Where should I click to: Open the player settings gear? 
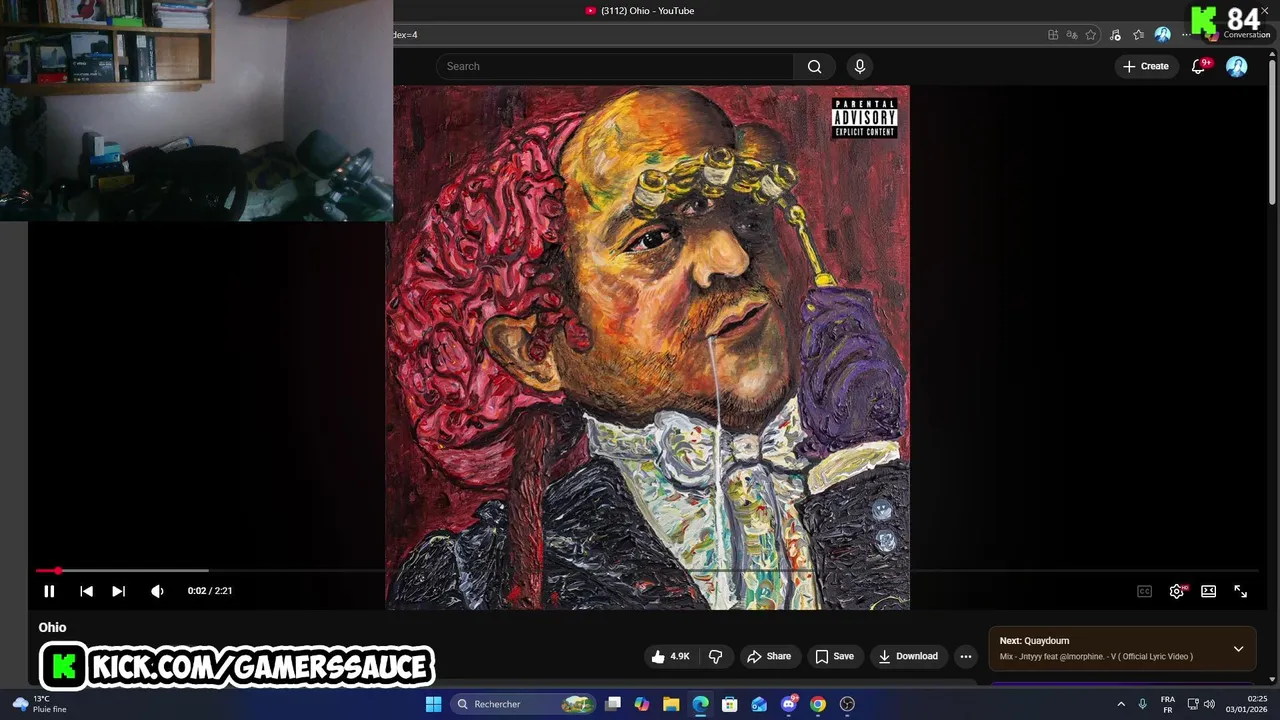click(1177, 591)
